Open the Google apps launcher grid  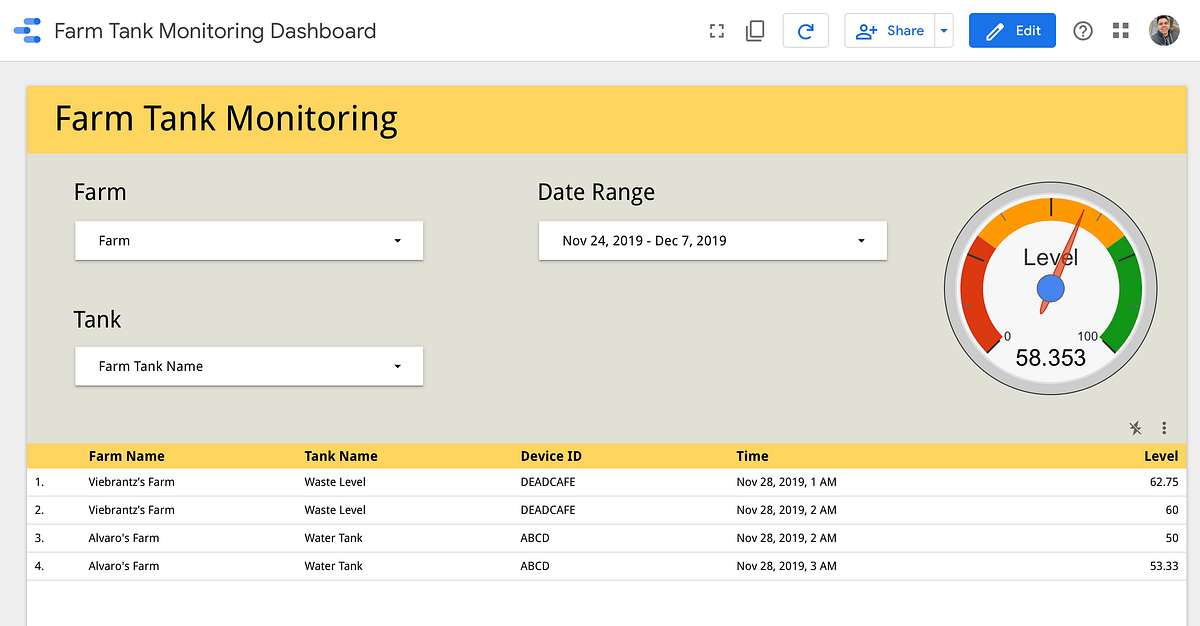[1120, 30]
